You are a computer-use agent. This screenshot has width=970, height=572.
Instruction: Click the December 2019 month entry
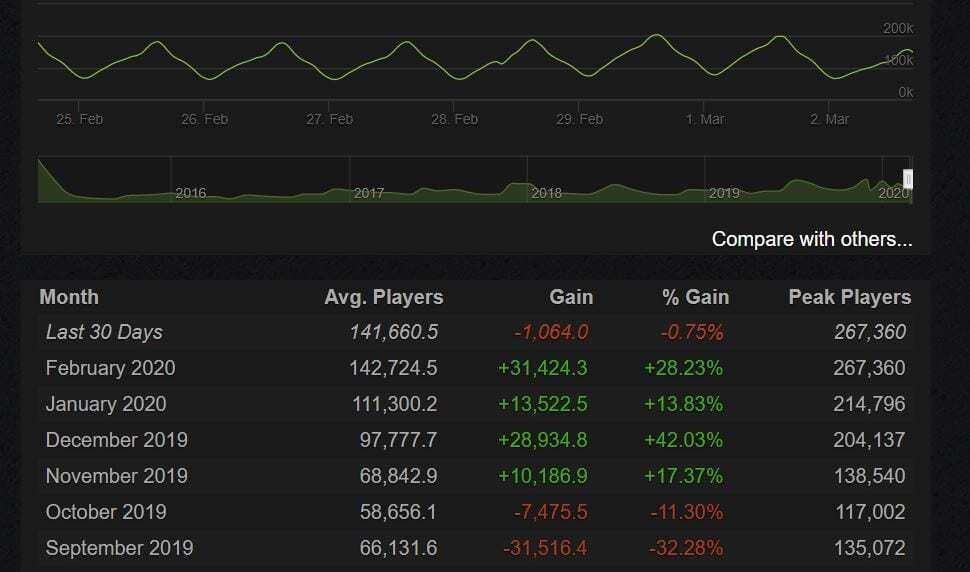click(116, 440)
